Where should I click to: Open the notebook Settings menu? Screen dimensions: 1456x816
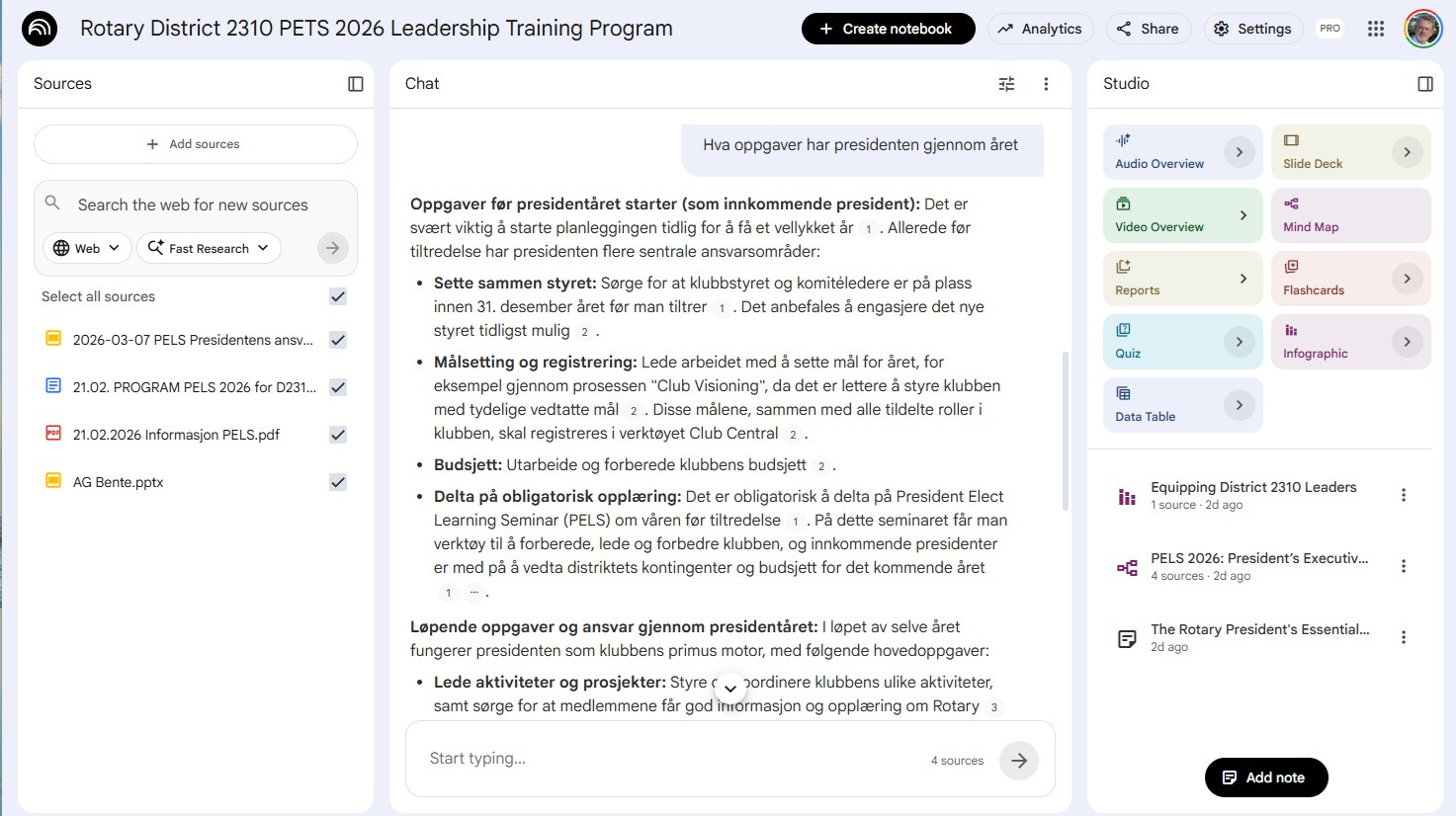[x=1252, y=29]
